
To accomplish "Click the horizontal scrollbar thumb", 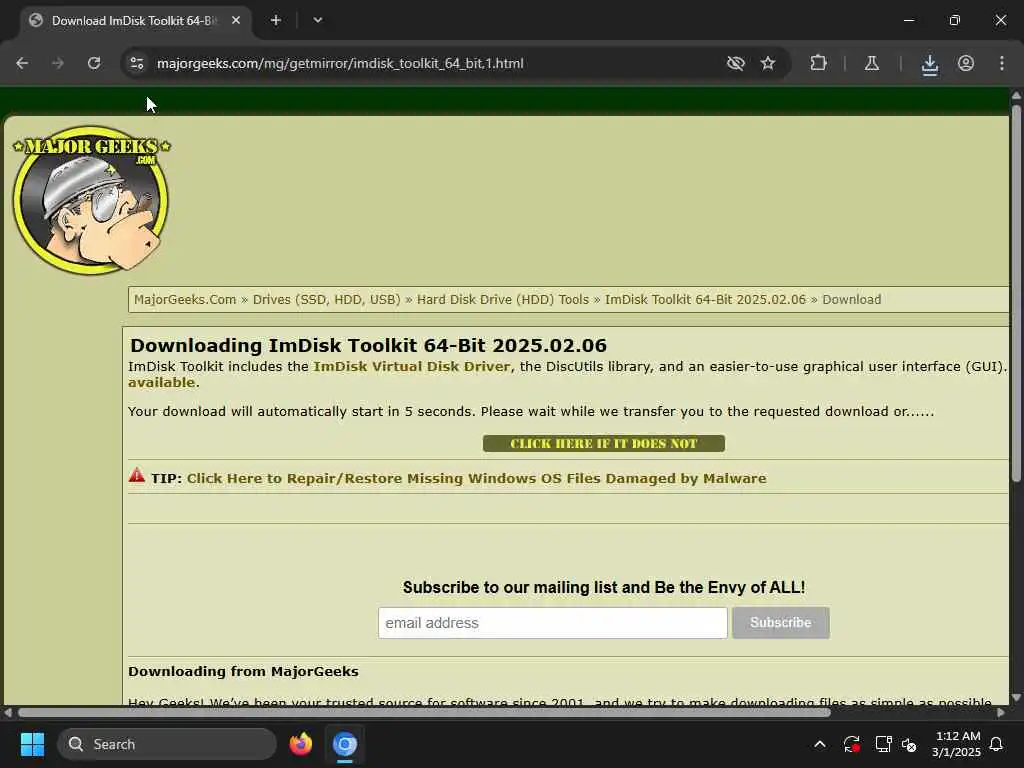I will [424, 712].
